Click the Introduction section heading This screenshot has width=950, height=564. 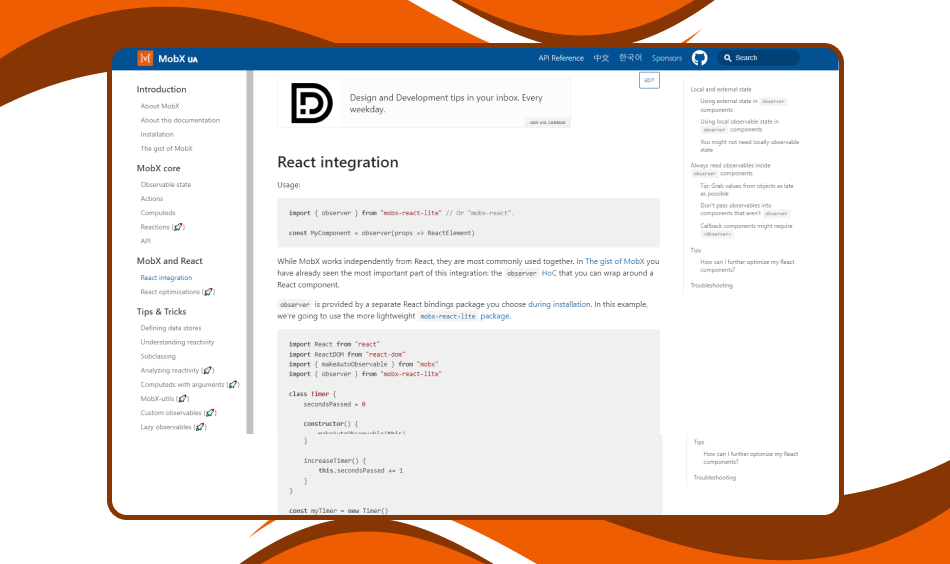click(x=161, y=90)
